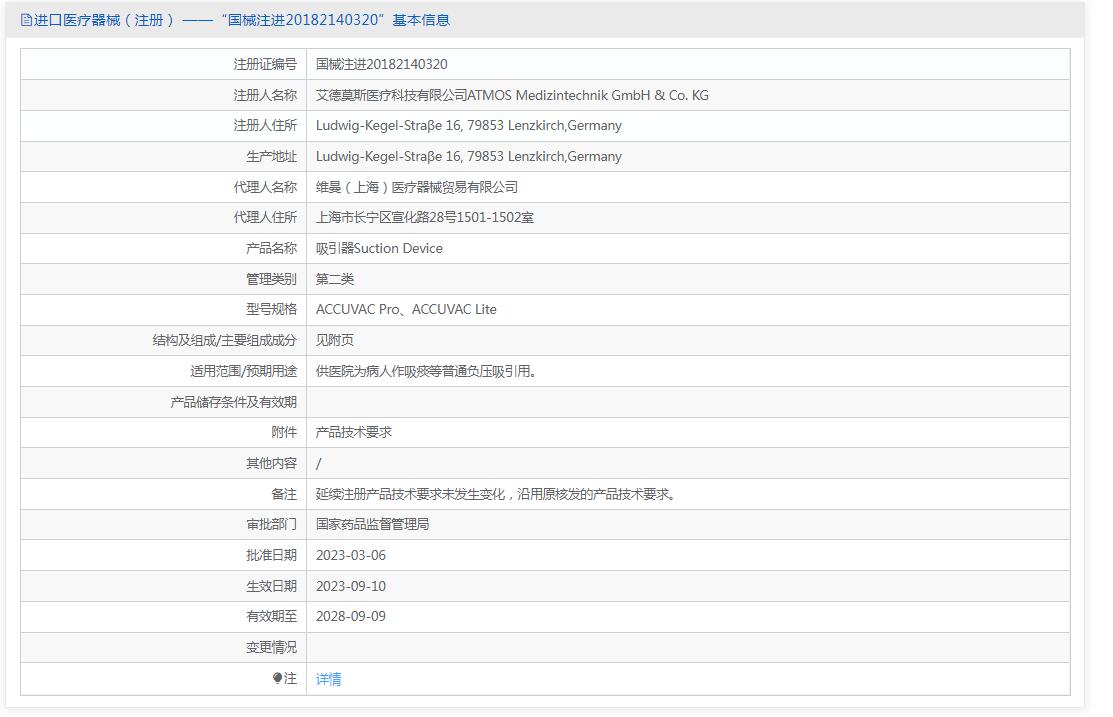Image resolution: width=1113 pixels, height=717 pixels.
Task: Click the 生产地址 label
Action: (x=272, y=157)
